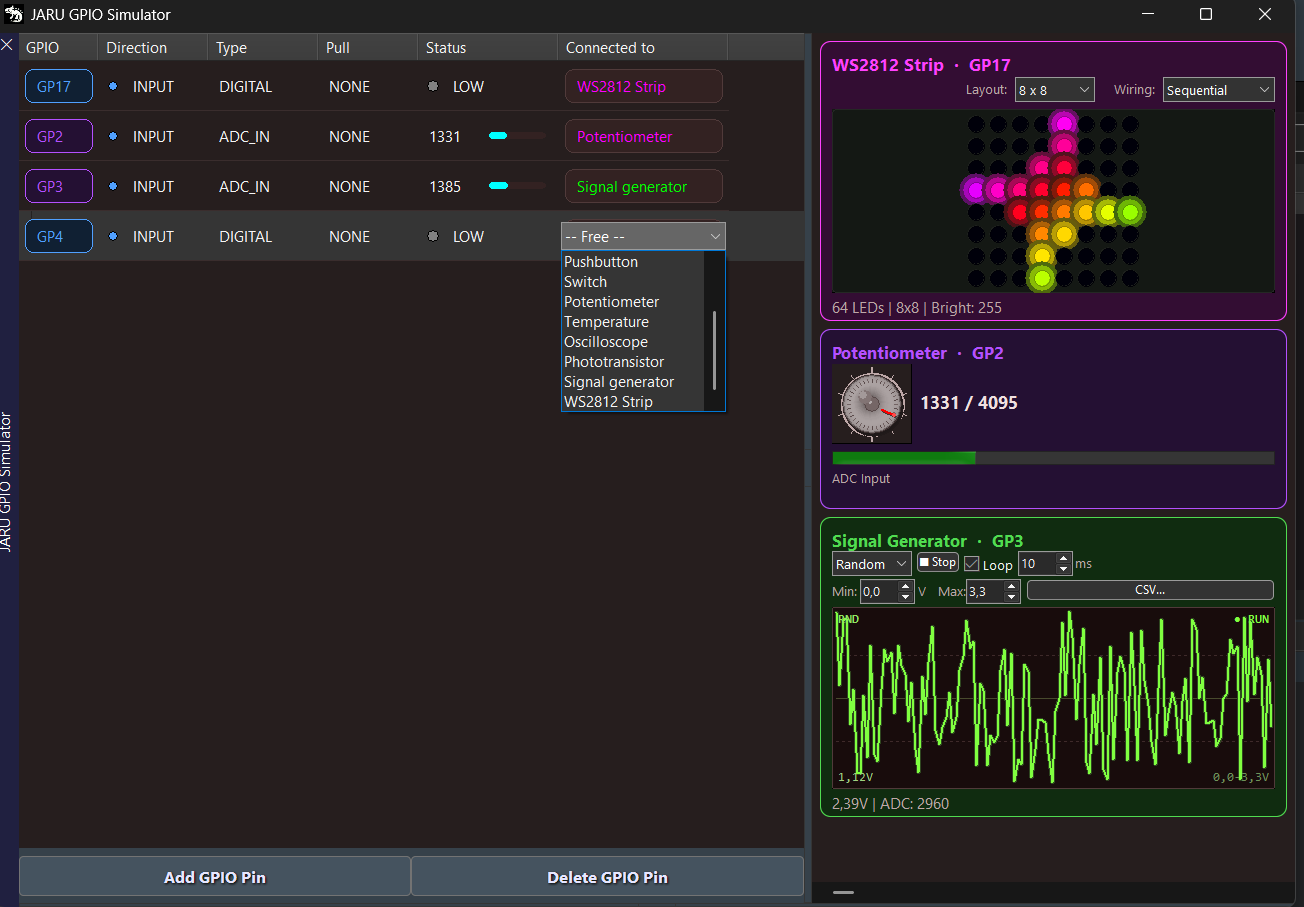The height and width of the screenshot is (907, 1304).
Task: Toggle the LOW status indicator for GP4
Action: click(433, 236)
